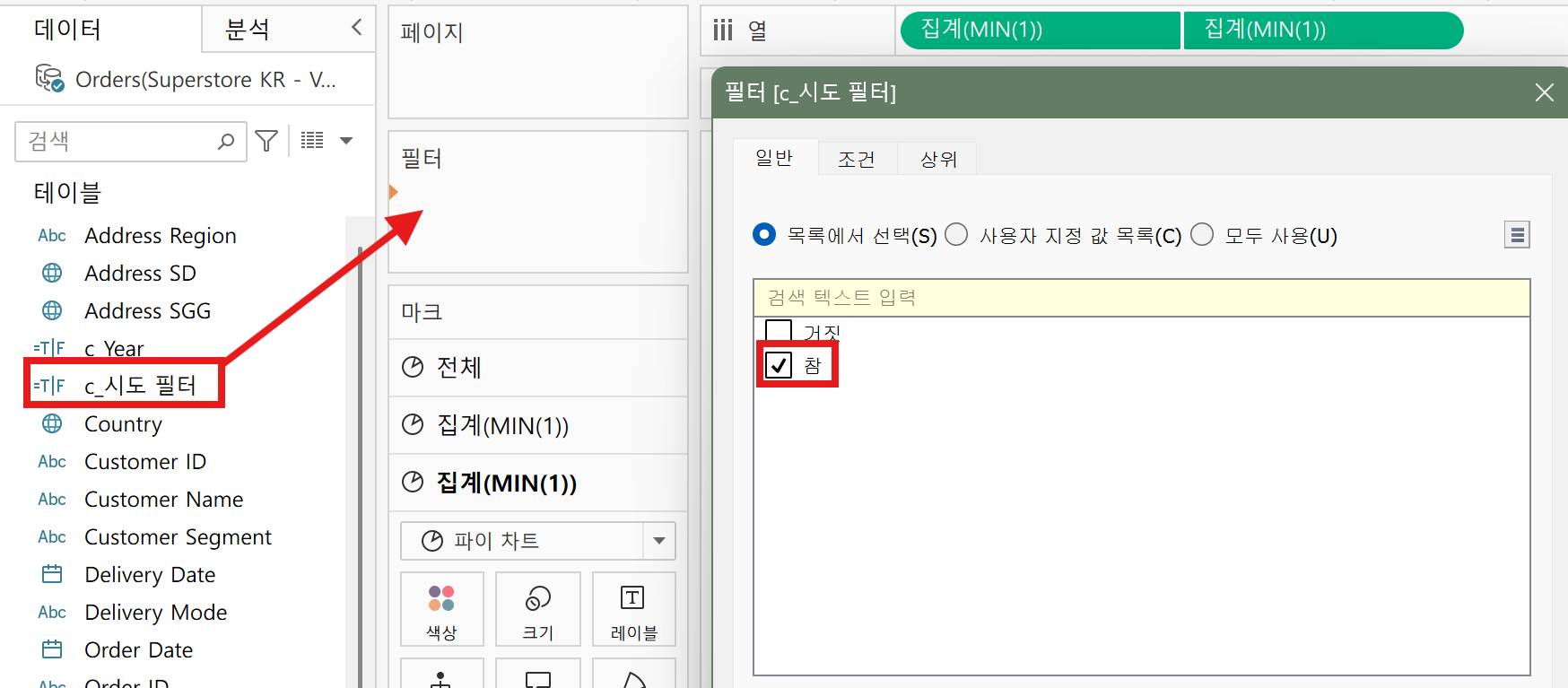Image resolution: width=1568 pixels, height=688 pixels.
Task: Select the 모두 사용(U) radio option
Action: tap(1202, 235)
